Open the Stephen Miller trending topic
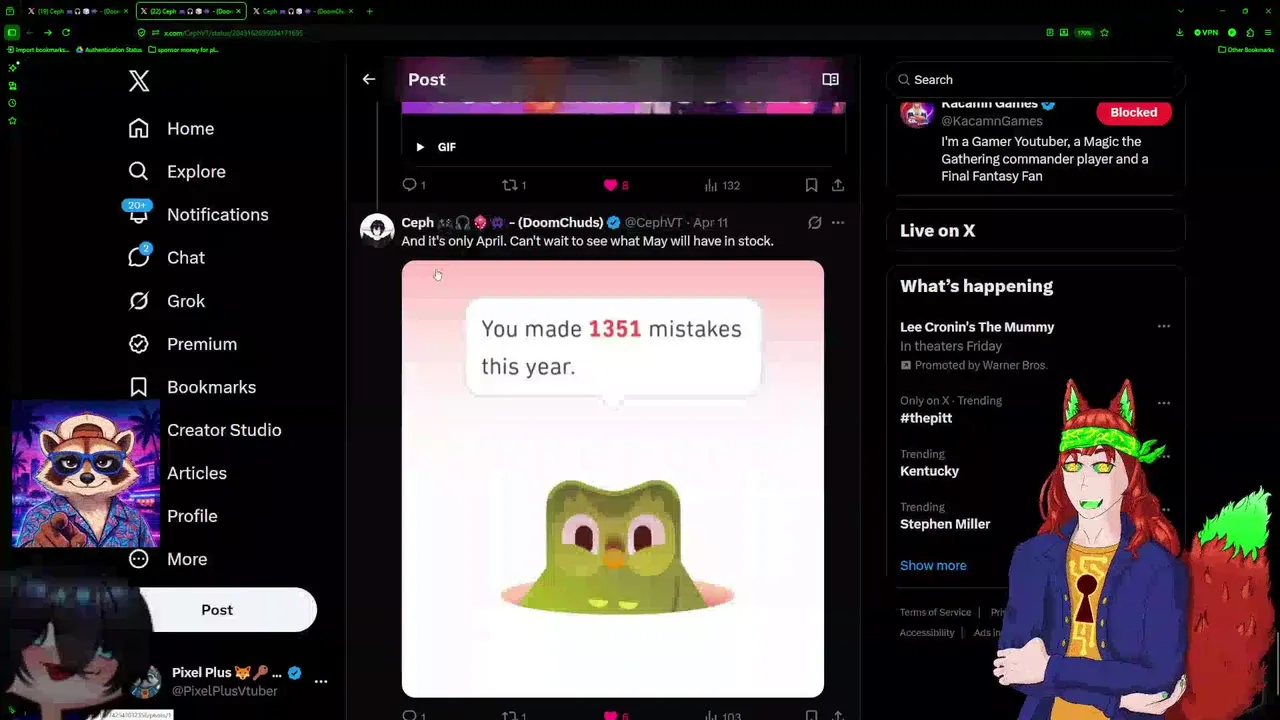Screen dimensions: 1280x720 coord(945,524)
